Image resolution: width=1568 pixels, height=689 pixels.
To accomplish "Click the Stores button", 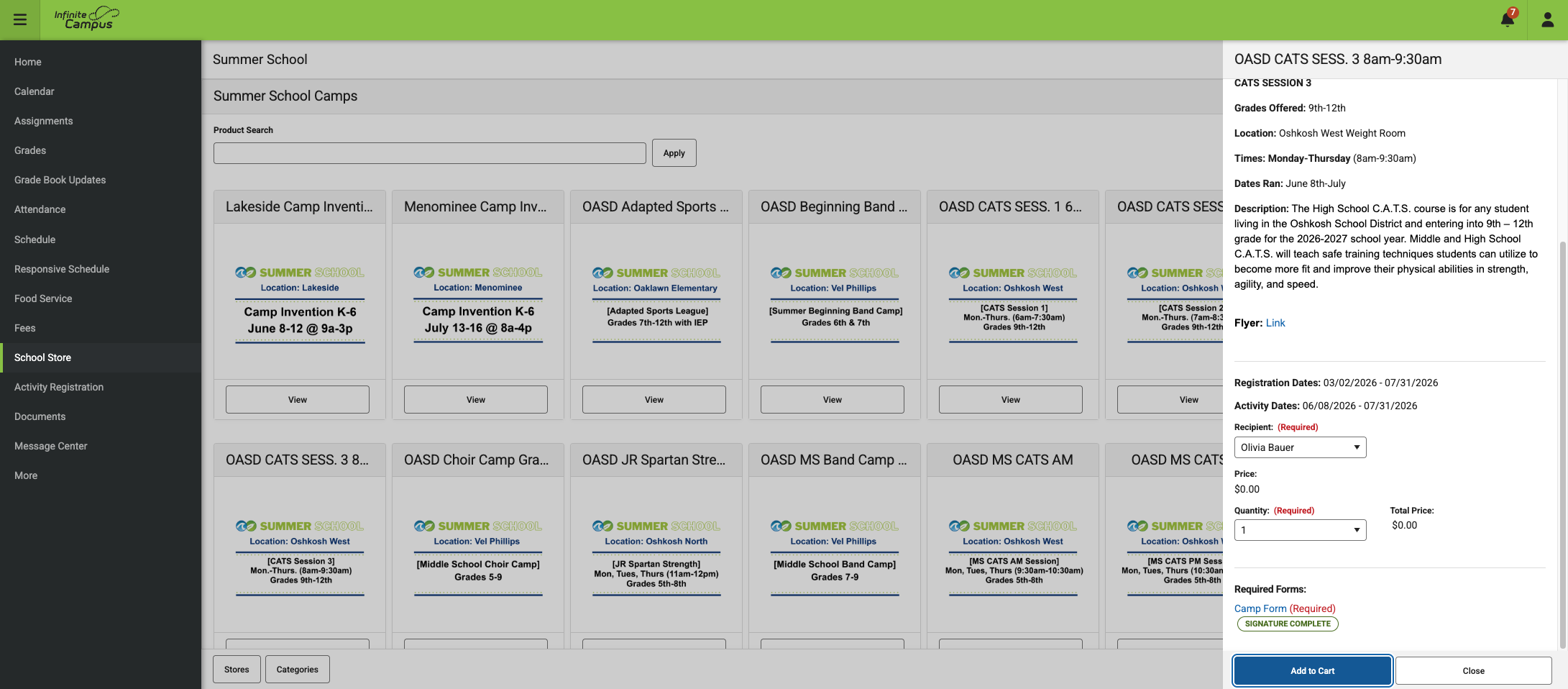I will [237, 670].
